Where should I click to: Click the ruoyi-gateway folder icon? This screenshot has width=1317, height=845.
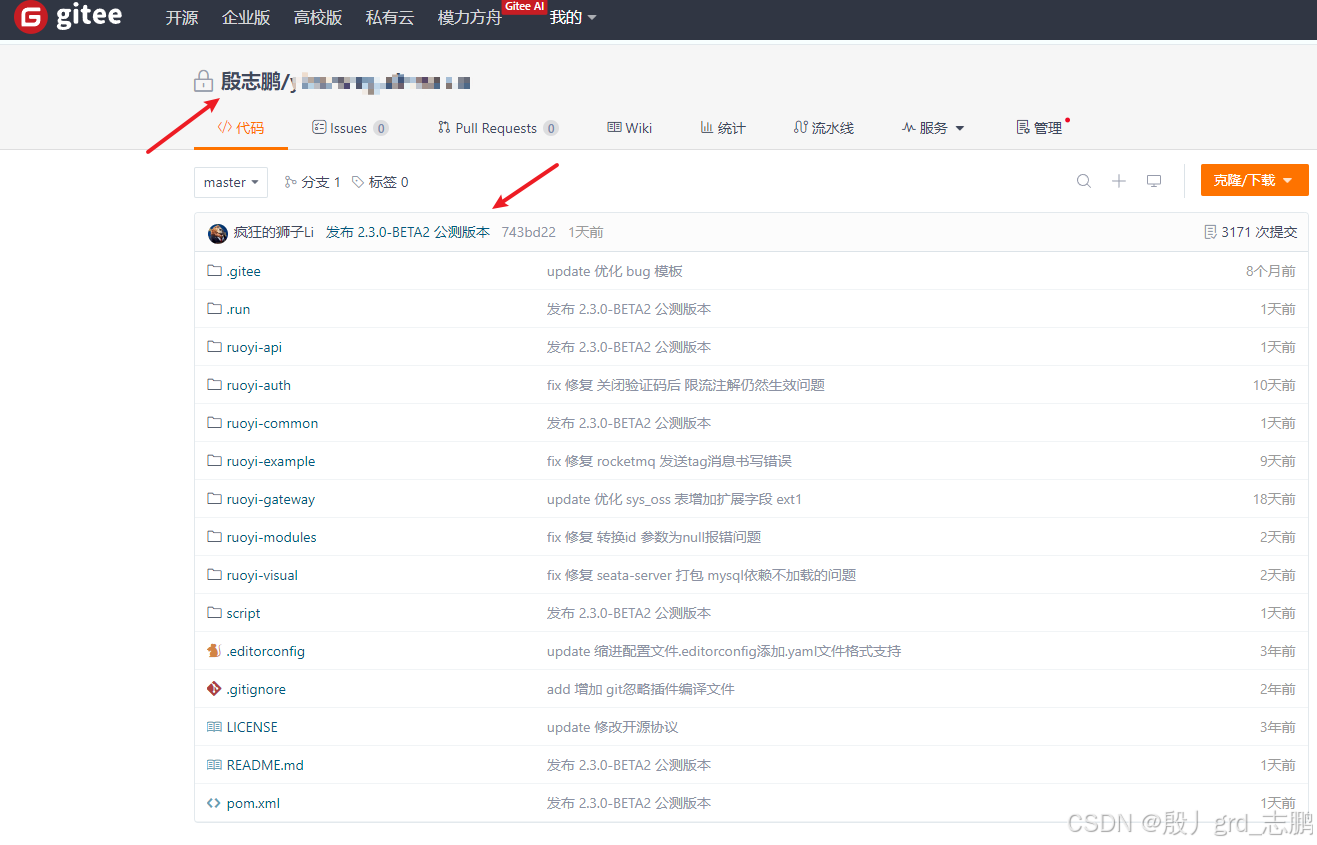(x=214, y=499)
